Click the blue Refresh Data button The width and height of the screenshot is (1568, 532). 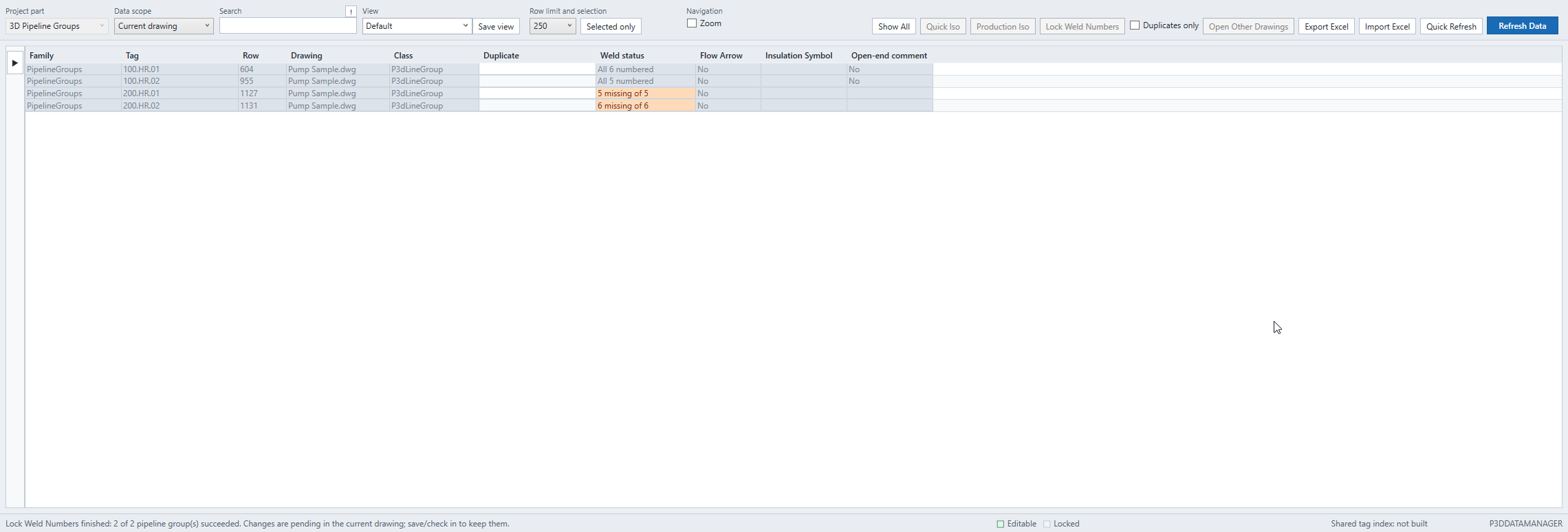[1523, 25]
